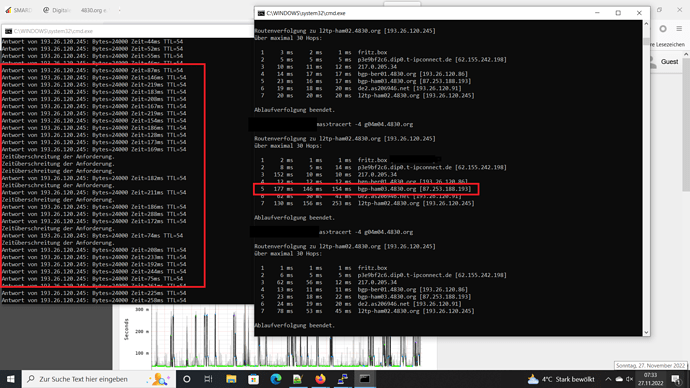
Task: Click the hop line '152 ms 10 ms 10 ms 217.0.205.34'
Action: pos(328,174)
